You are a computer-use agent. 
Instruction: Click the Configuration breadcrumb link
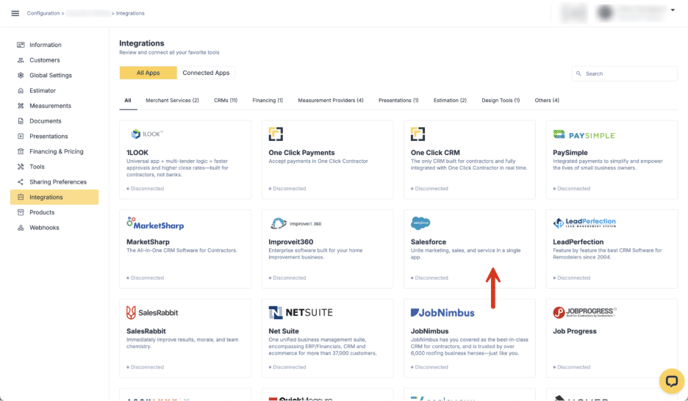pyautogui.click(x=44, y=13)
